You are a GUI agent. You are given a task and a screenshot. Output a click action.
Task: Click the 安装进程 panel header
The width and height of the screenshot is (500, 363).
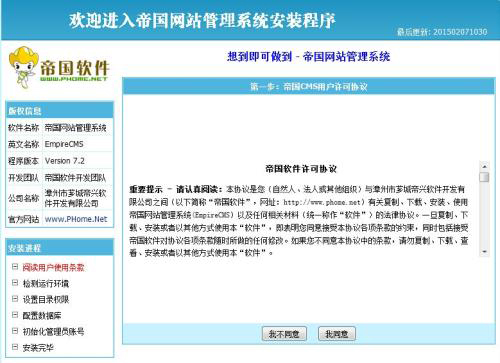pos(60,248)
